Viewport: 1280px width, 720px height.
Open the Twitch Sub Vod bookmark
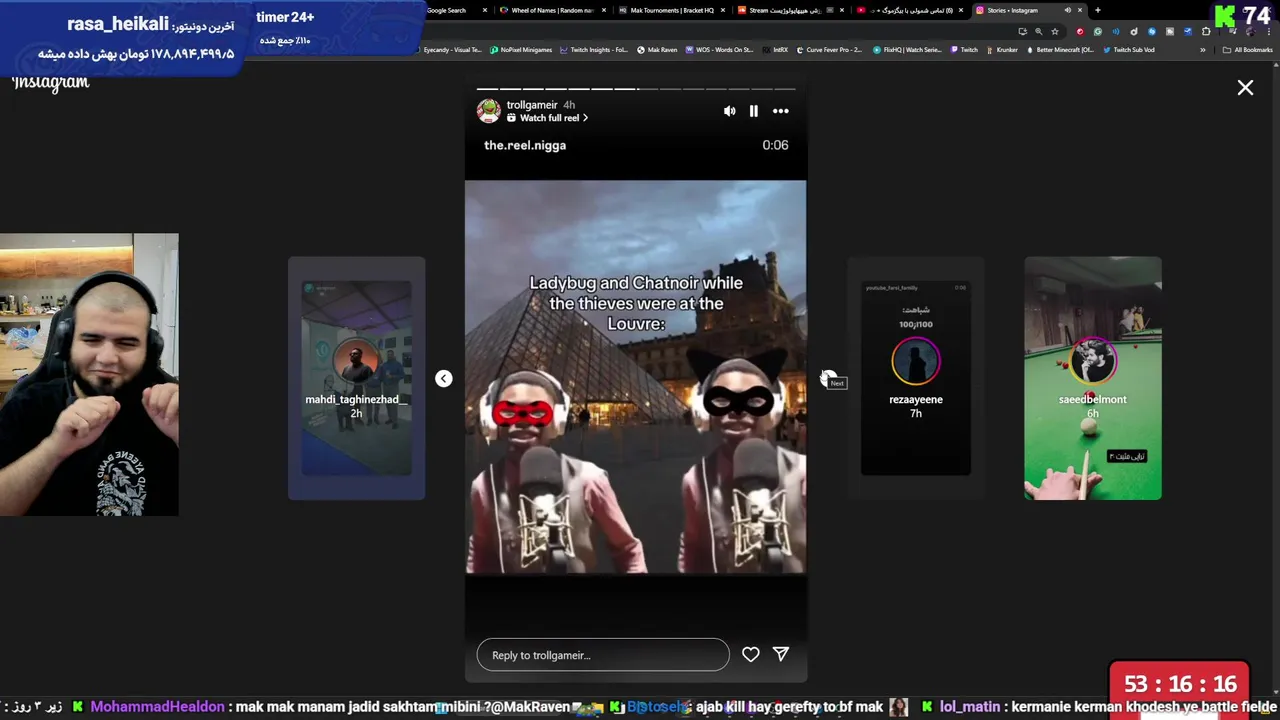(1128, 49)
